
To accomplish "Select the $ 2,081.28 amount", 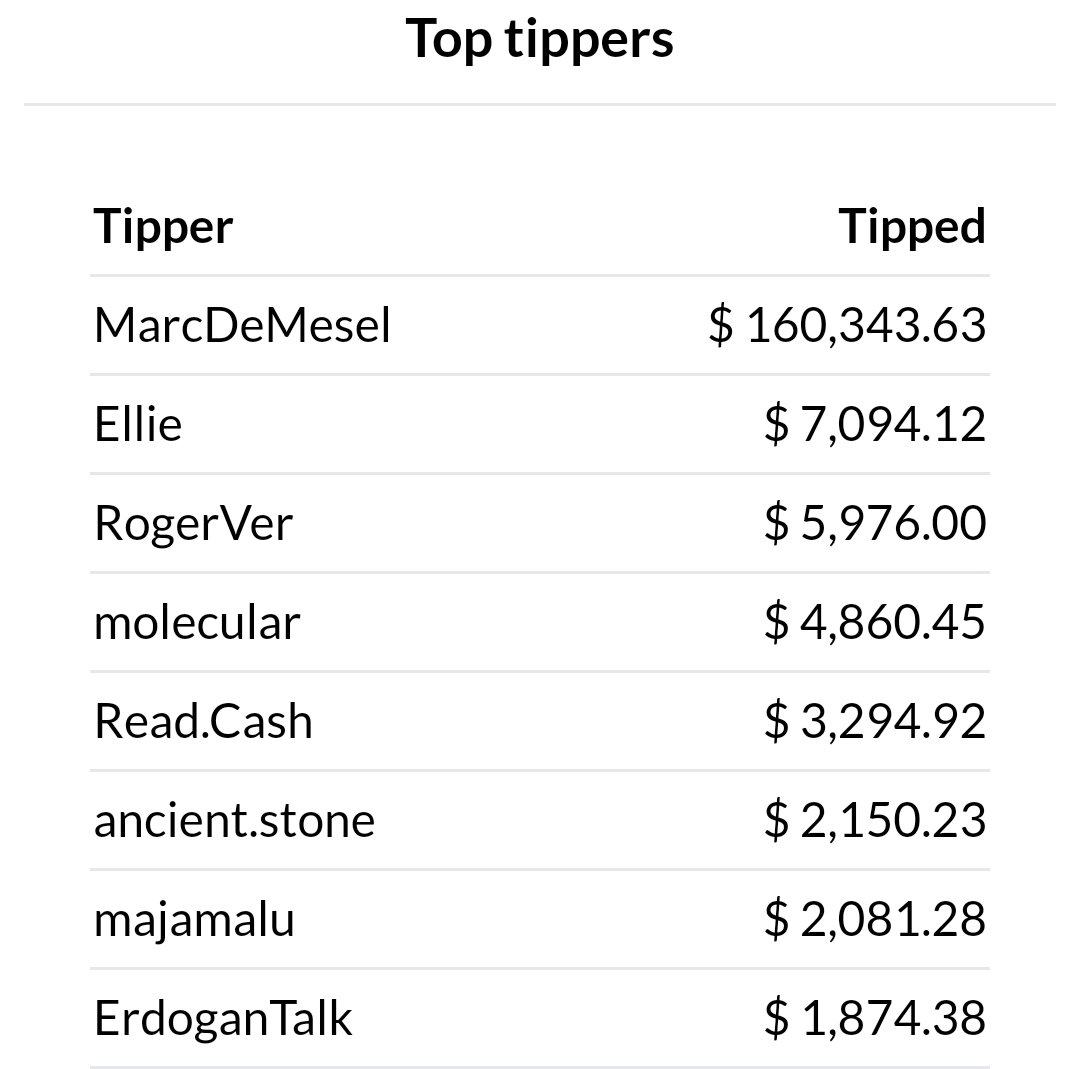I will tap(875, 920).
